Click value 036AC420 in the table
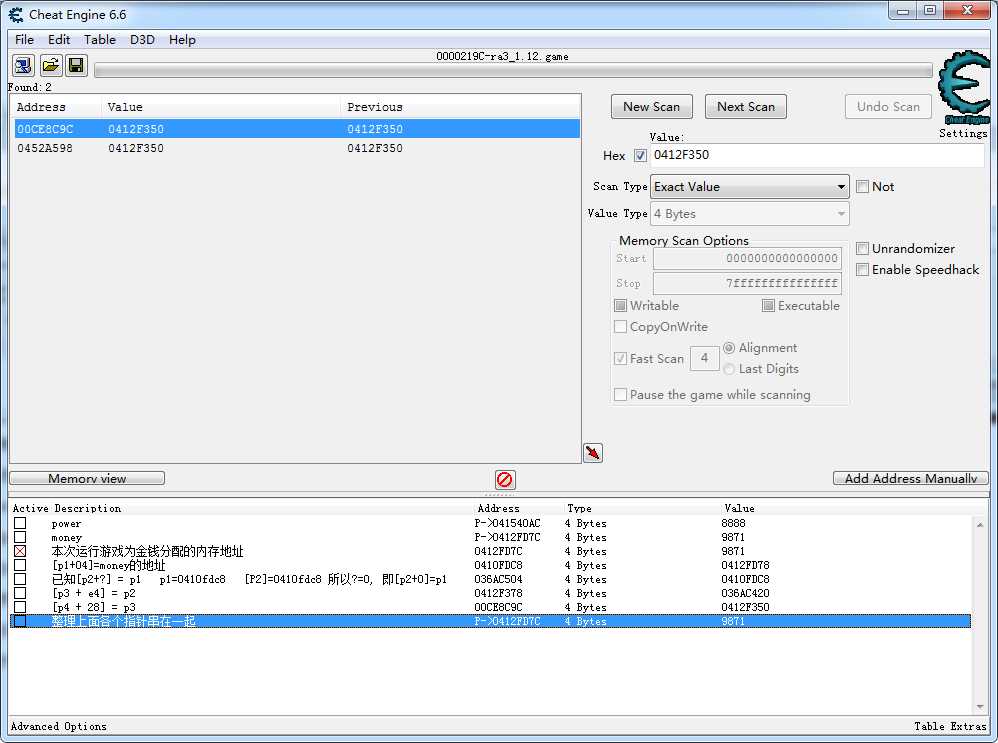Screen dimensions: 998x743 pyautogui.click(x=745, y=593)
